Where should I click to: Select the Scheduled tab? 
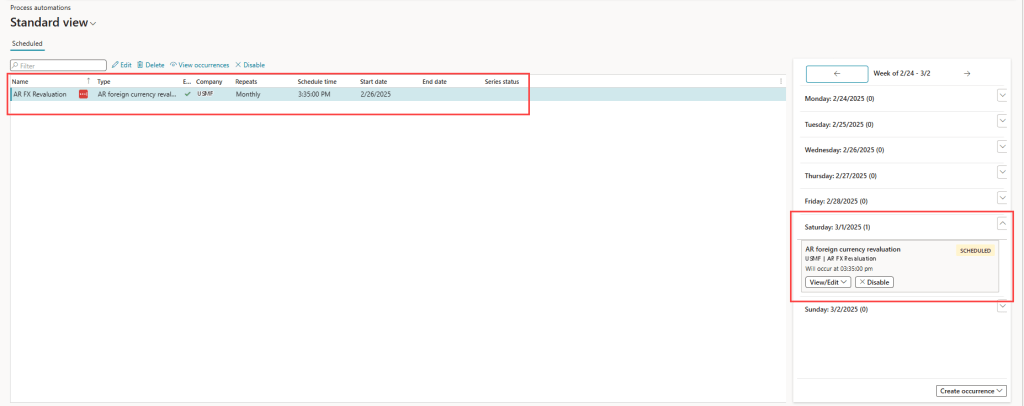(27, 44)
